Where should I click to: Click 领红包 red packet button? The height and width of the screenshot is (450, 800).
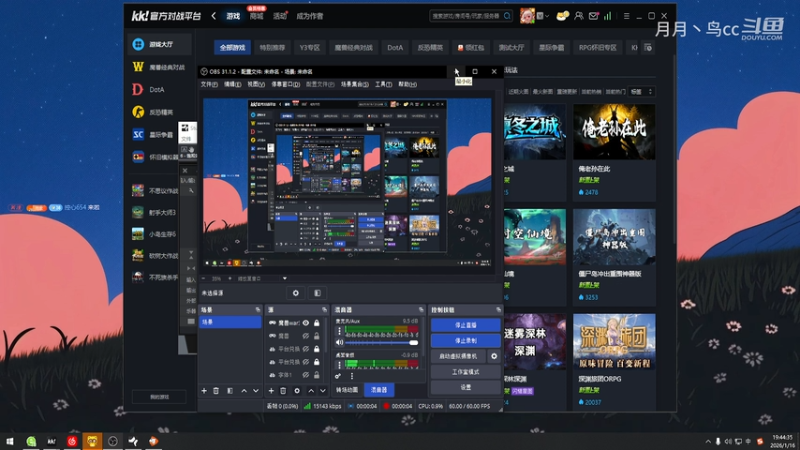pyautogui.click(x=470, y=47)
